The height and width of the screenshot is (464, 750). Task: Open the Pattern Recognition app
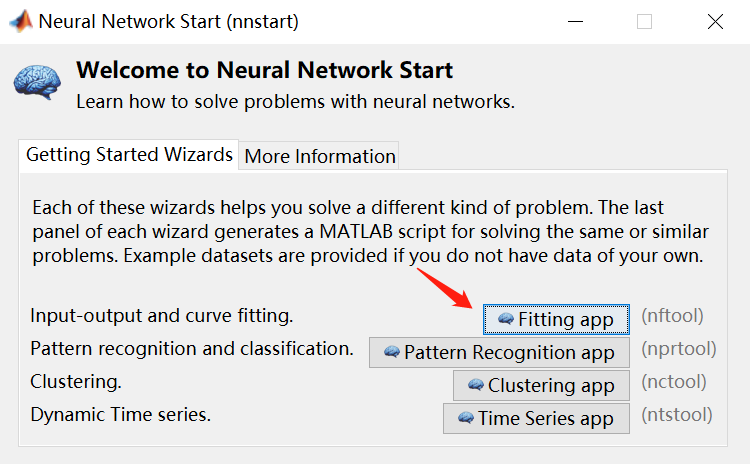pos(499,352)
